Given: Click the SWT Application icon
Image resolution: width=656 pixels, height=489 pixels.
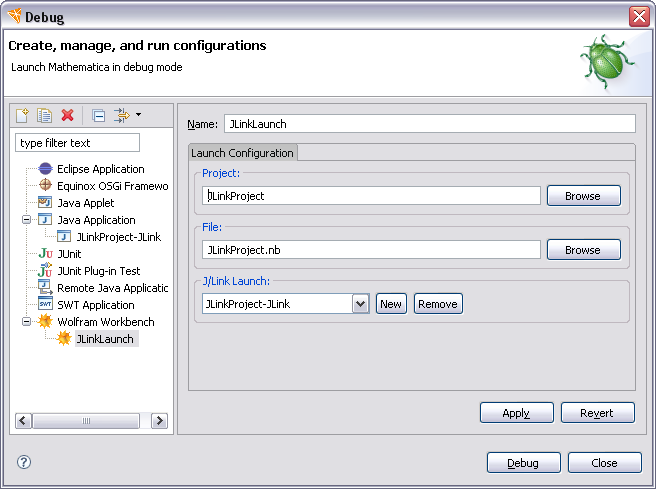Looking at the screenshot, I should [45, 304].
